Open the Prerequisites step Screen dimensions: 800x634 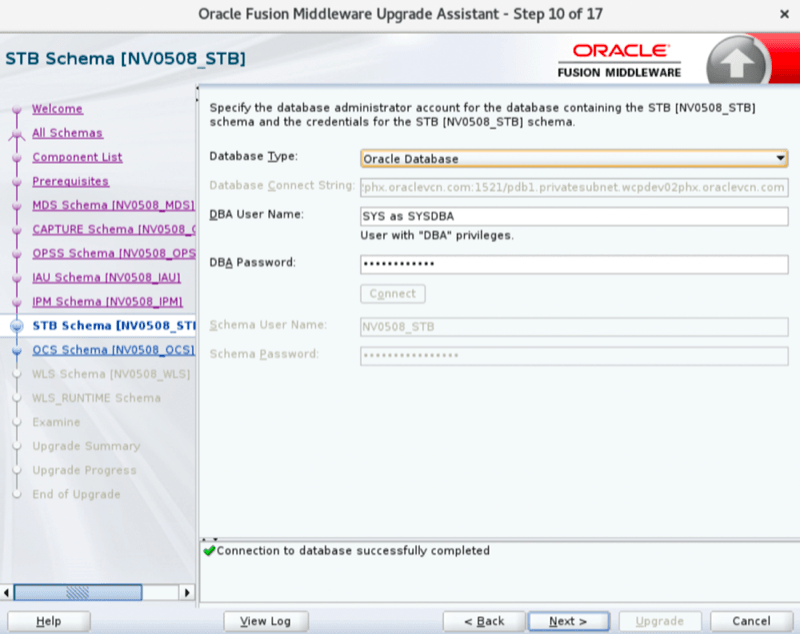(x=70, y=181)
